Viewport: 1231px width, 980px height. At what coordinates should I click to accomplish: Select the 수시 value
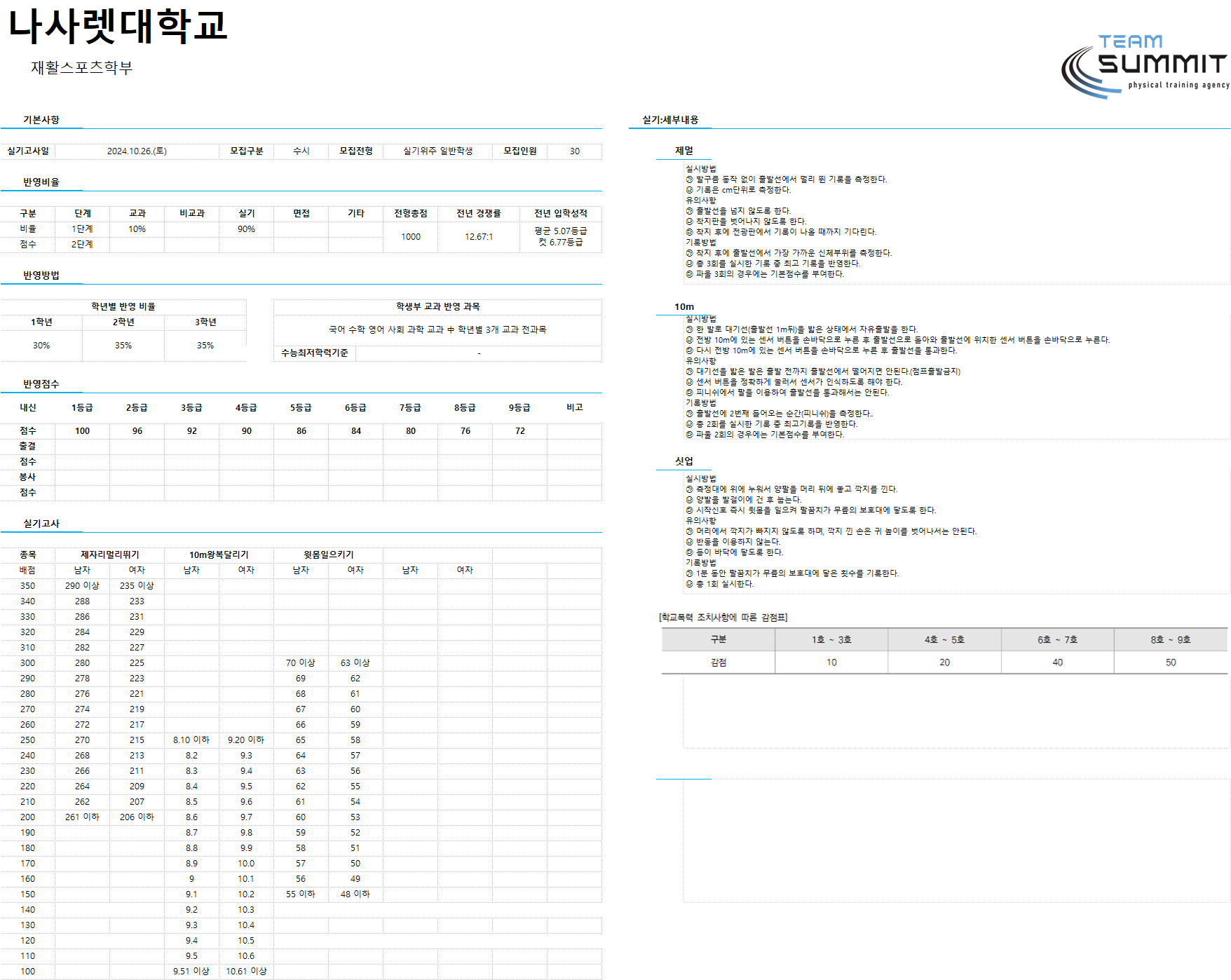pyautogui.click(x=301, y=151)
